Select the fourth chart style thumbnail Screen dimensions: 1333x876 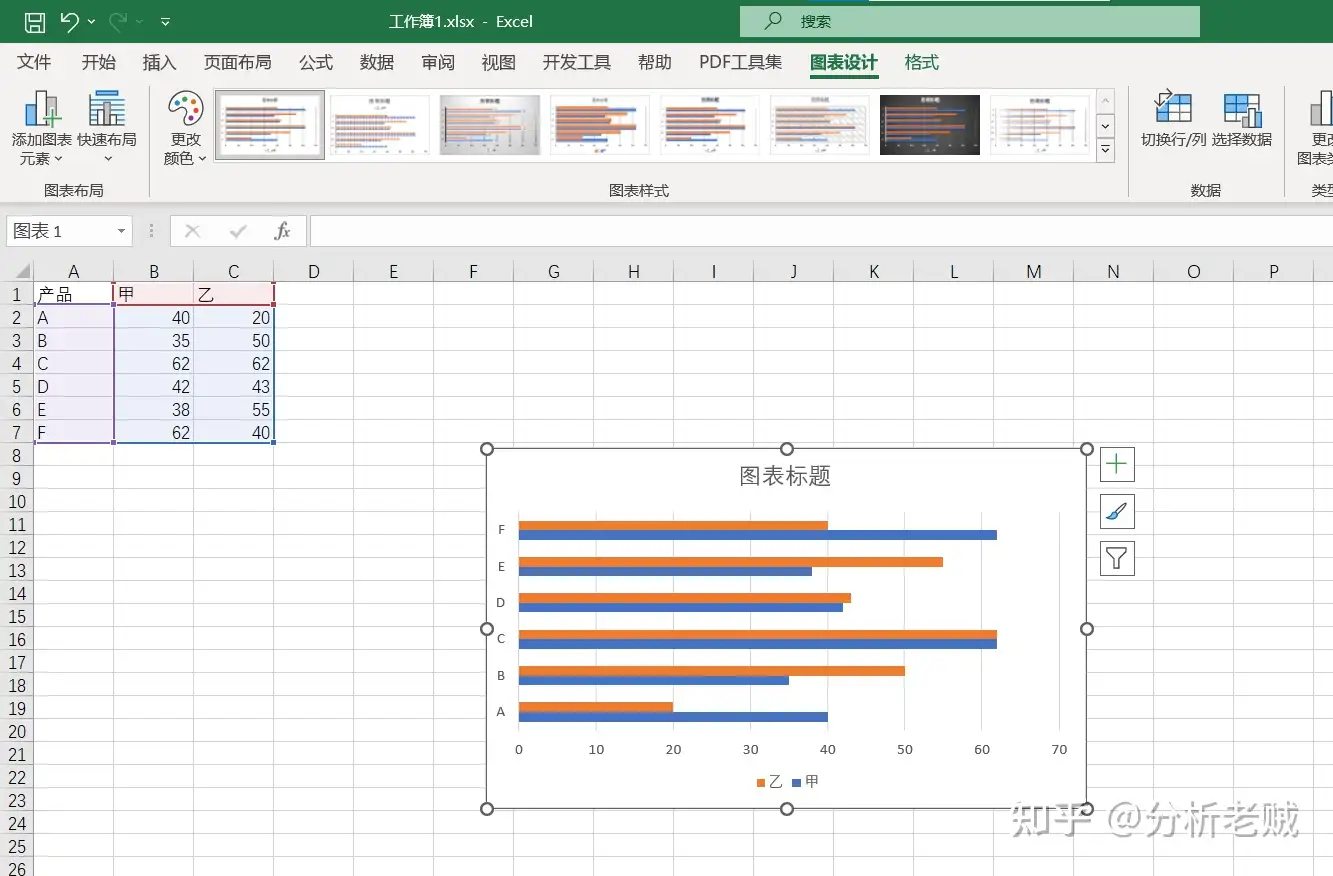[x=600, y=125]
